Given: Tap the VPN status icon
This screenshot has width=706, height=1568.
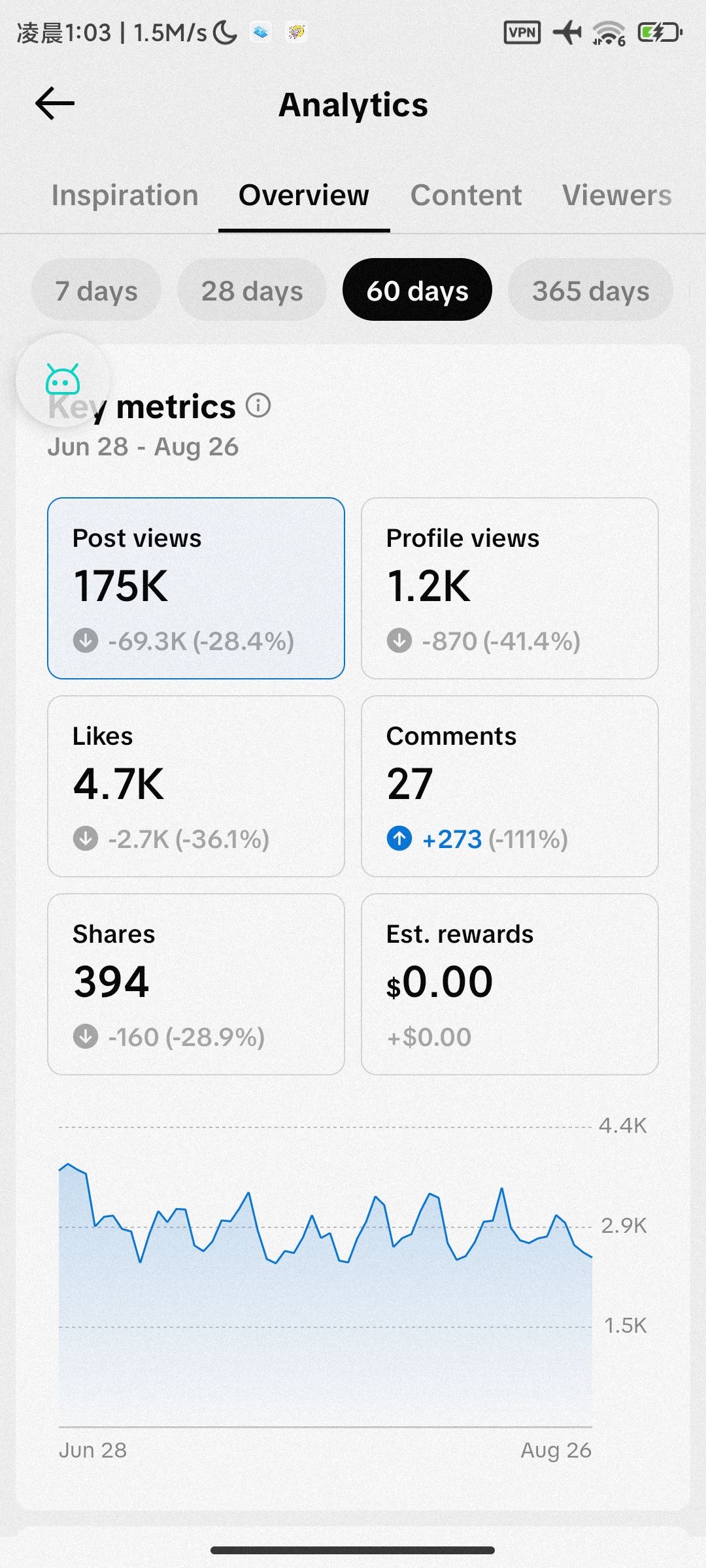Looking at the screenshot, I should coord(522,32).
